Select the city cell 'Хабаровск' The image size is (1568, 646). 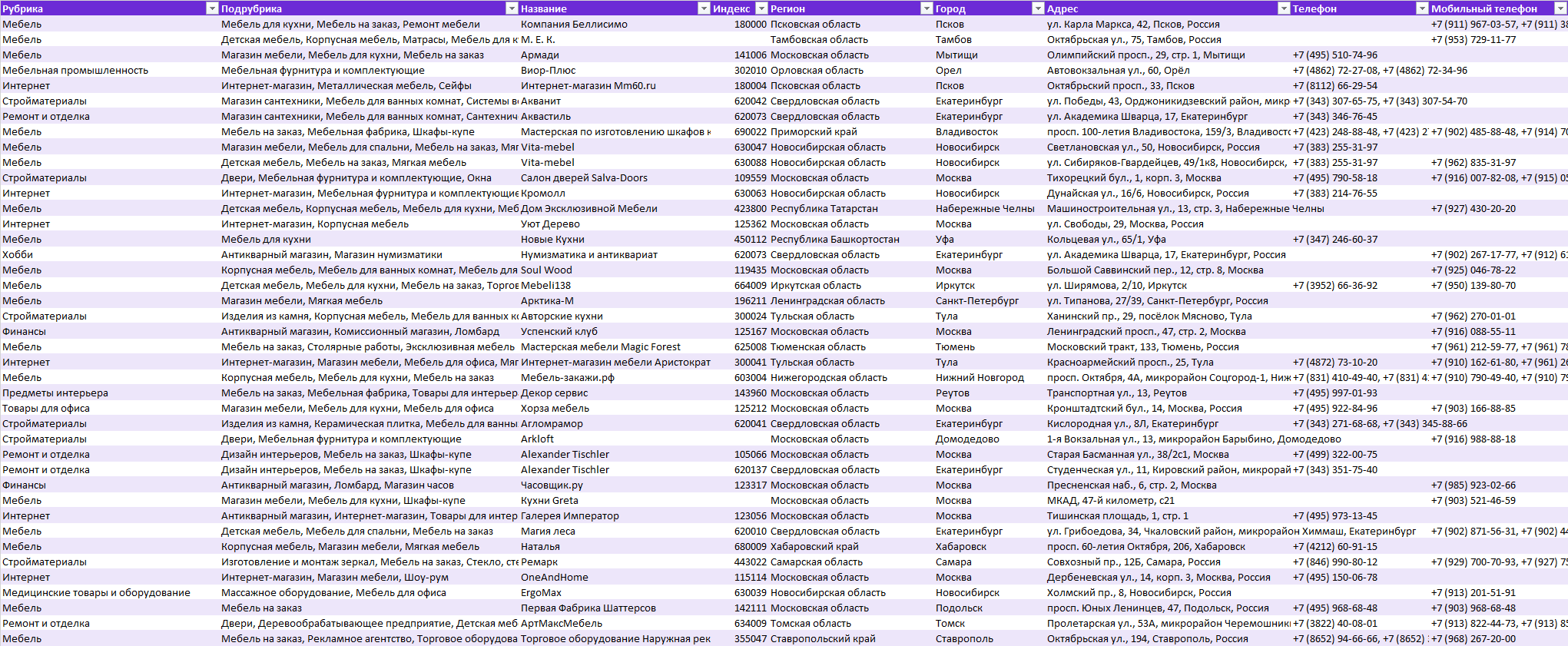pos(990,546)
